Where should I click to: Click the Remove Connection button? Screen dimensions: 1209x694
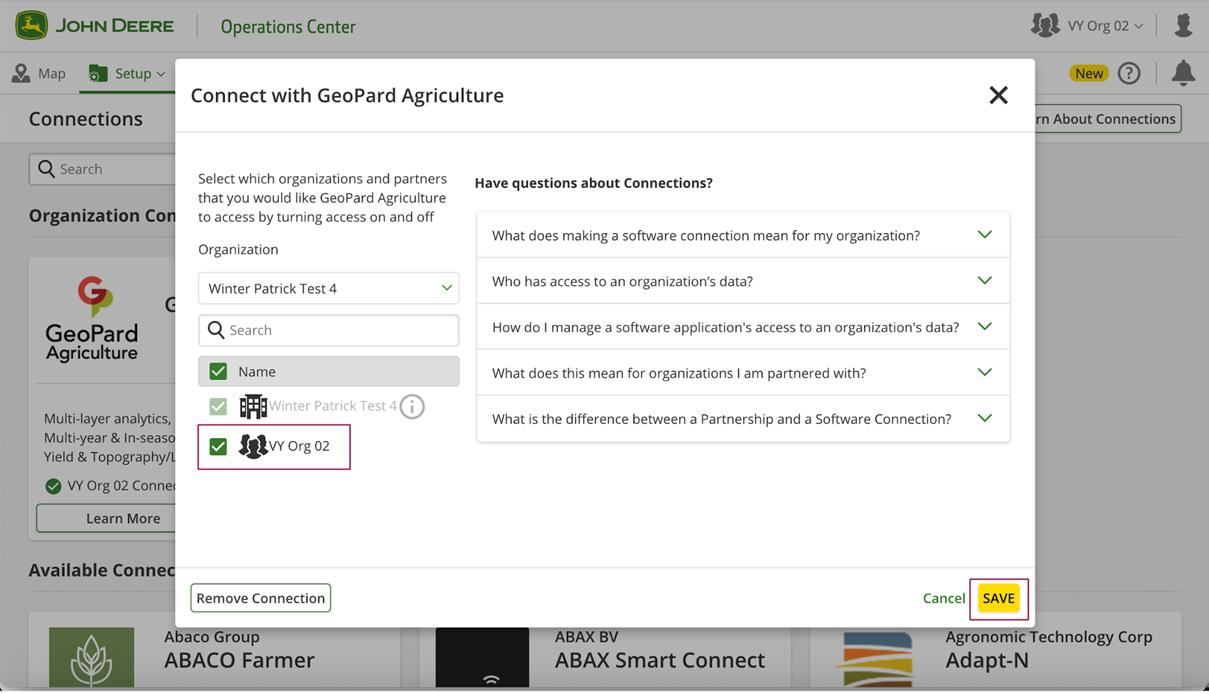260,598
